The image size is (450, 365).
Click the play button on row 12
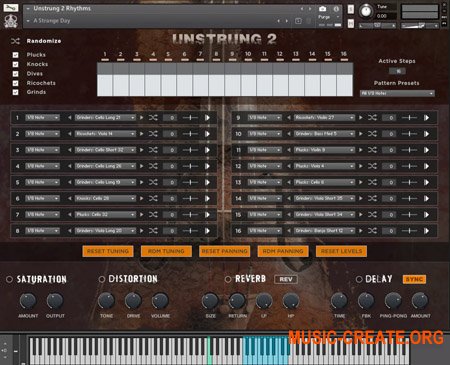[x=426, y=166]
